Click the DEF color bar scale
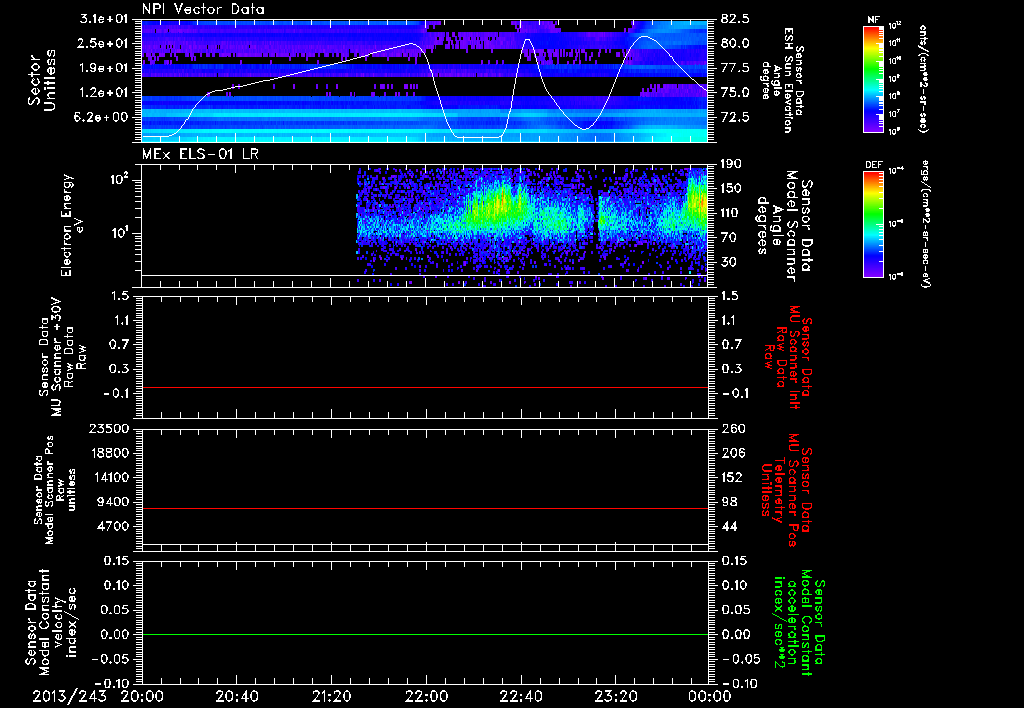Image resolution: width=1024 pixels, height=708 pixels. tap(874, 224)
